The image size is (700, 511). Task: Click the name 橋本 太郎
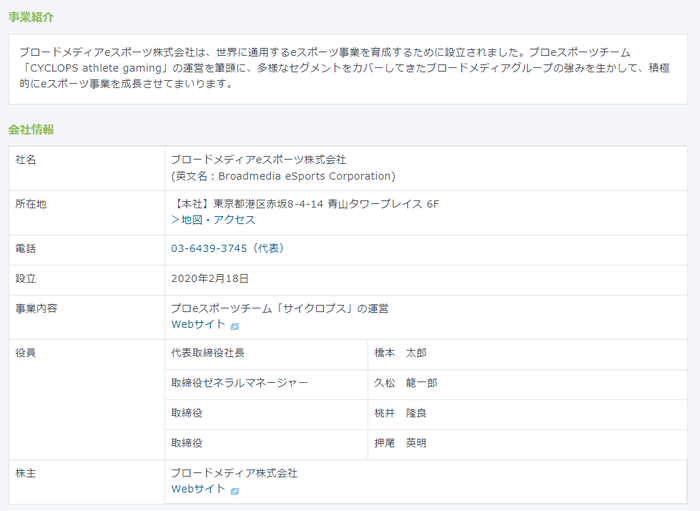tap(400, 353)
